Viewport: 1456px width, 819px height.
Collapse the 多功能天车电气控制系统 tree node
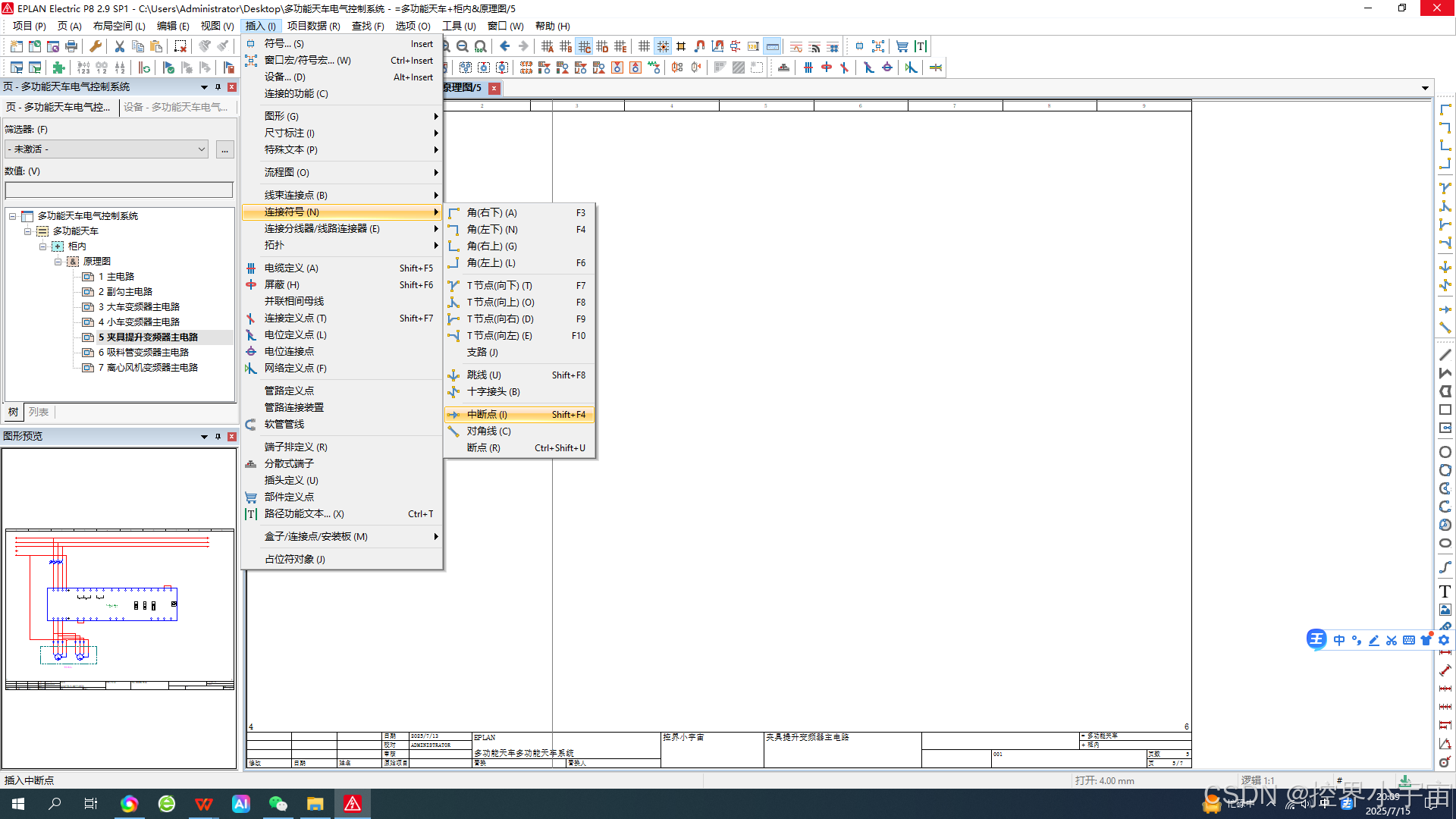(x=12, y=216)
